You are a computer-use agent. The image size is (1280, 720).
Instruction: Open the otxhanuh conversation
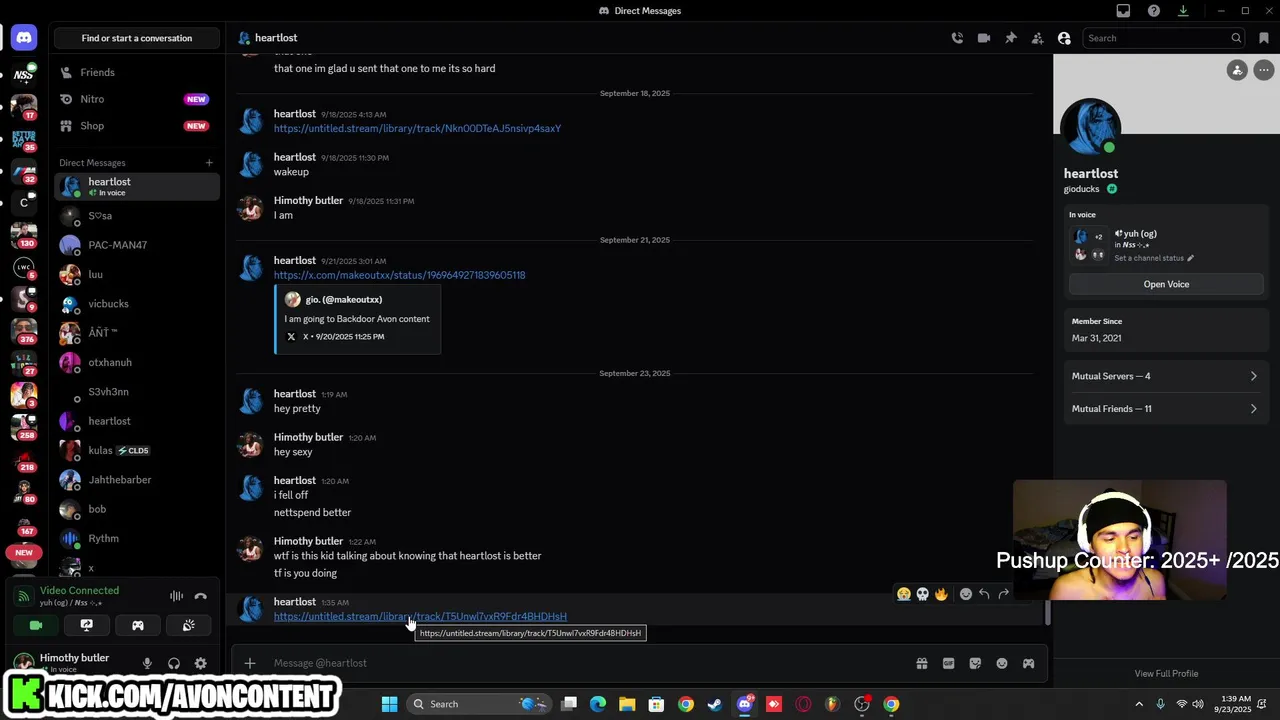[137, 362]
